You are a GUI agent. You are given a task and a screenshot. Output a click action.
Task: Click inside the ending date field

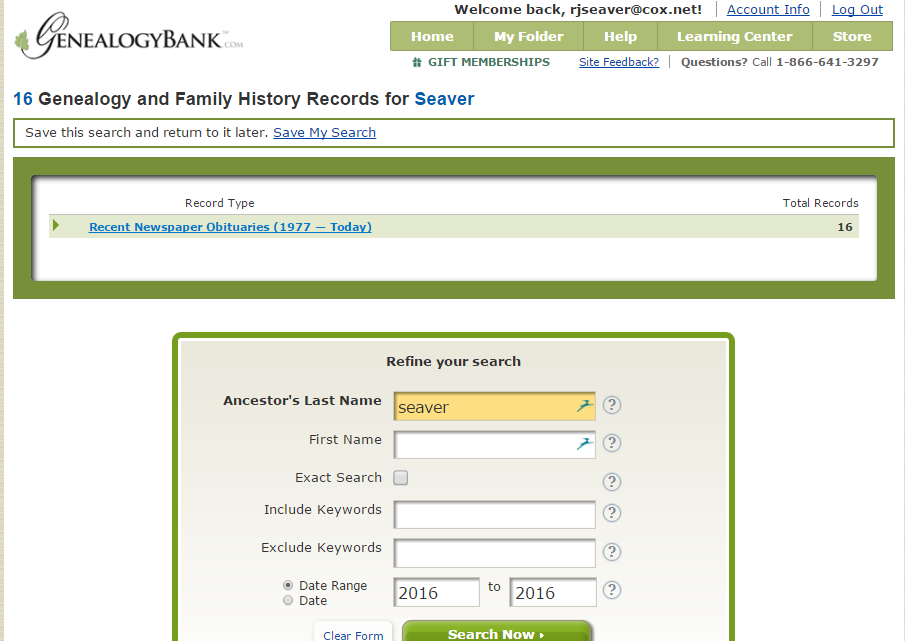point(552,591)
